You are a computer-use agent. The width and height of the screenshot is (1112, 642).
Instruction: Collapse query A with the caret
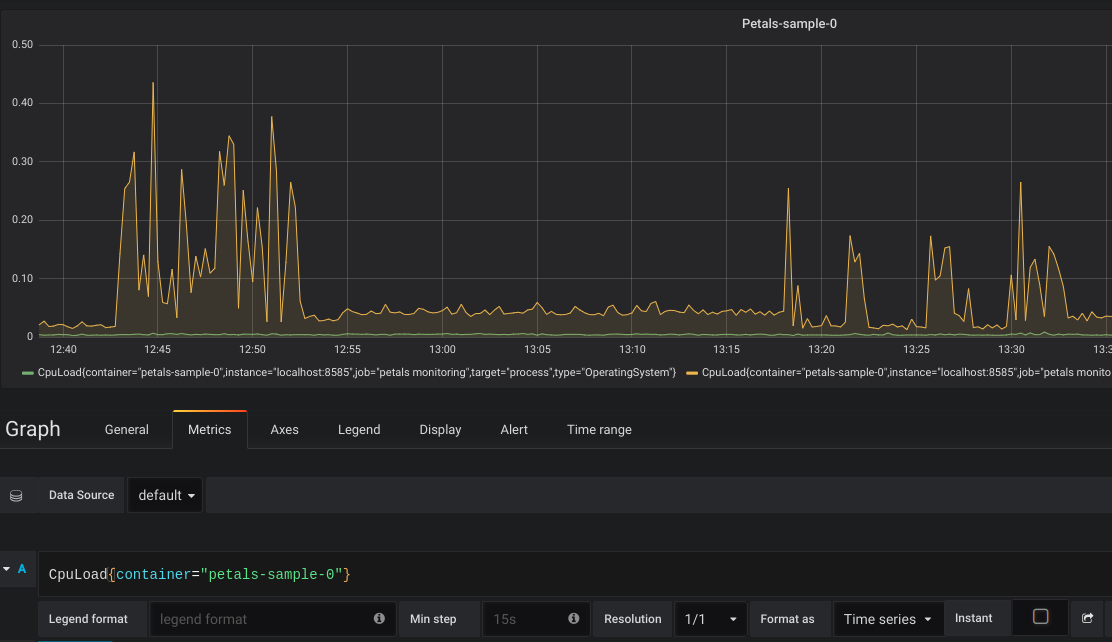(7, 569)
